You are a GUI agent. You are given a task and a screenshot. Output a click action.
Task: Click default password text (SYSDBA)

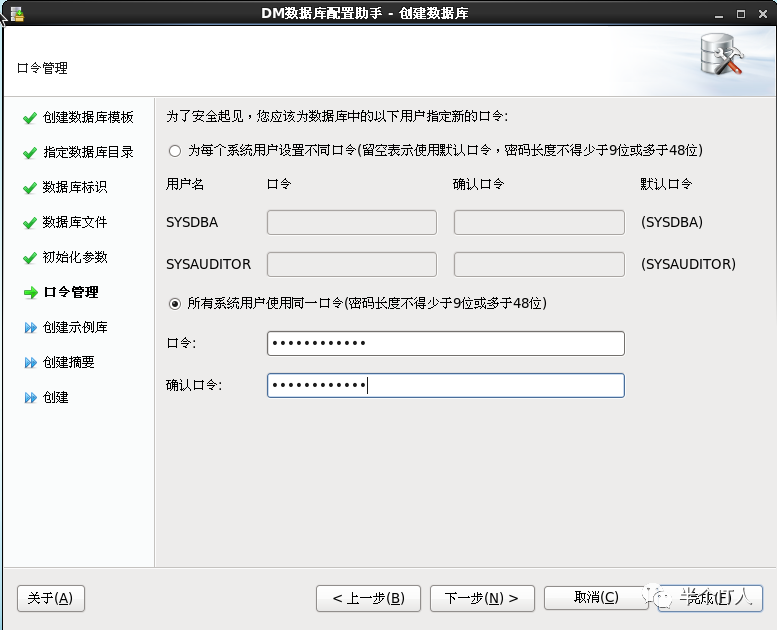pyautogui.click(x=672, y=223)
